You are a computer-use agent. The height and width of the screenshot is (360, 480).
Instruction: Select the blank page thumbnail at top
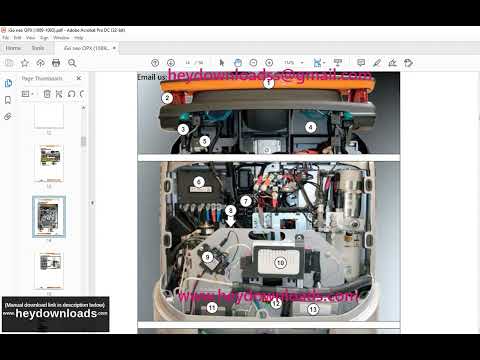(49, 116)
